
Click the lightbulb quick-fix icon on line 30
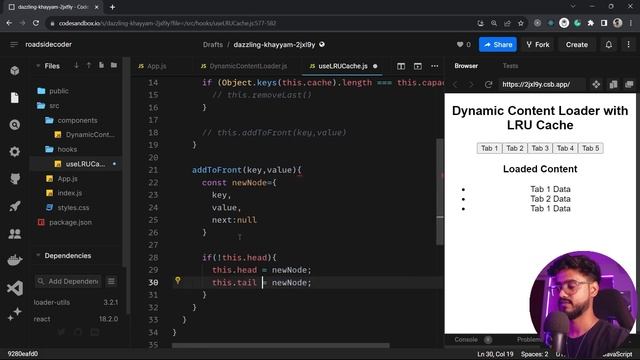[178, 280]
